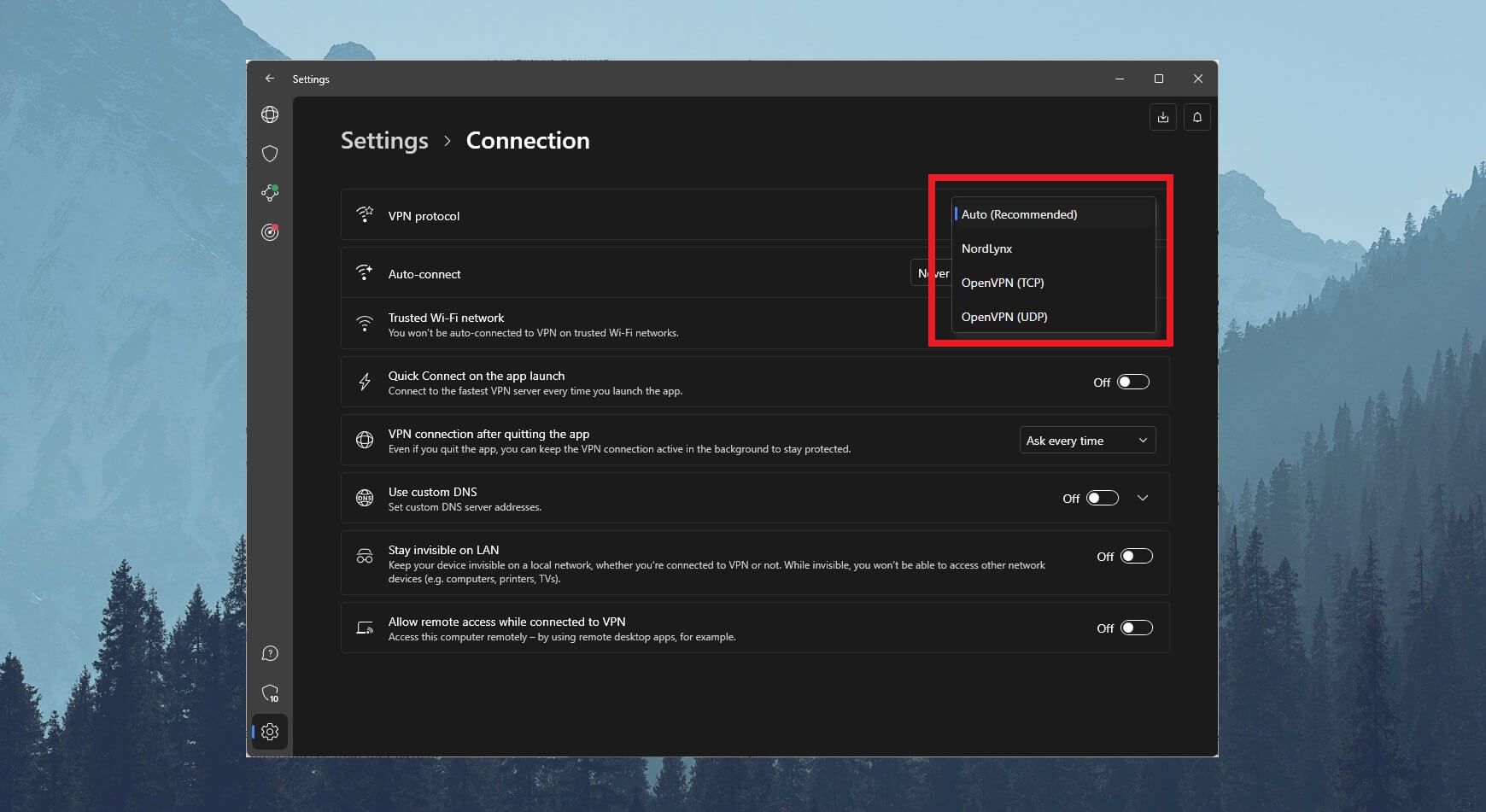Close the Settings window
Viewport: 1486px width, 812px height.
1198,79
